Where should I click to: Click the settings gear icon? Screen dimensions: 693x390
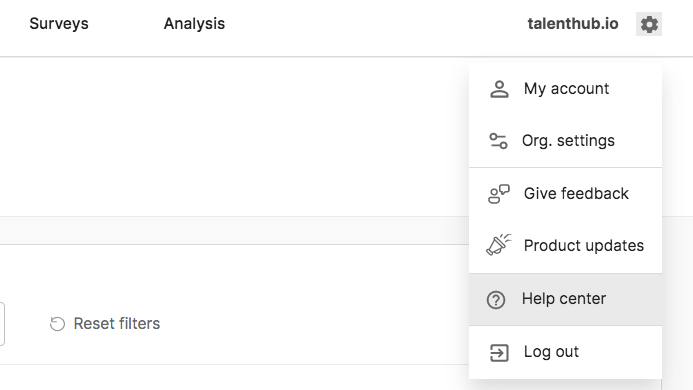point(649,24)
